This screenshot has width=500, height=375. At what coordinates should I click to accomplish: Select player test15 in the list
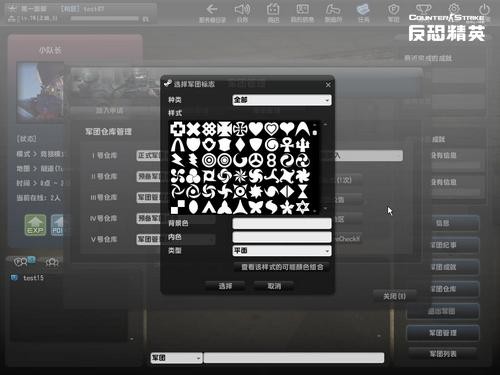(x=33, y=278)
